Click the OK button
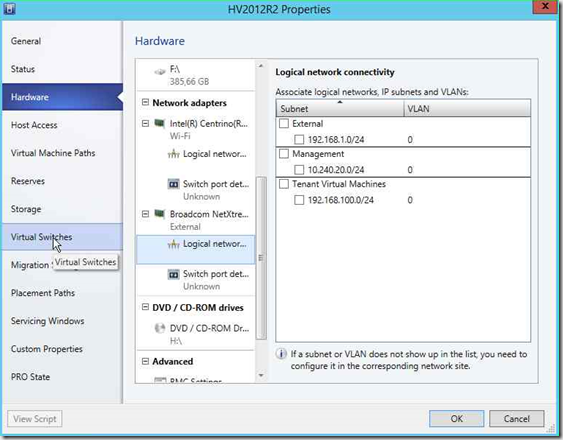Image resolution: width=563 pixels, height=440 pixels. 456,419
